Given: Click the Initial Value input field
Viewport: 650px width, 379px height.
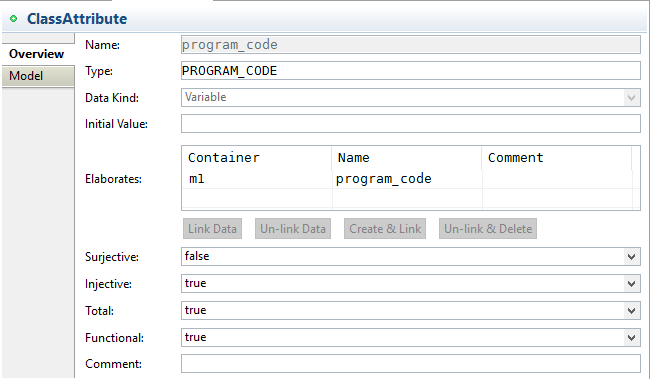Looking at the screenshot, I should coord(410,124).
